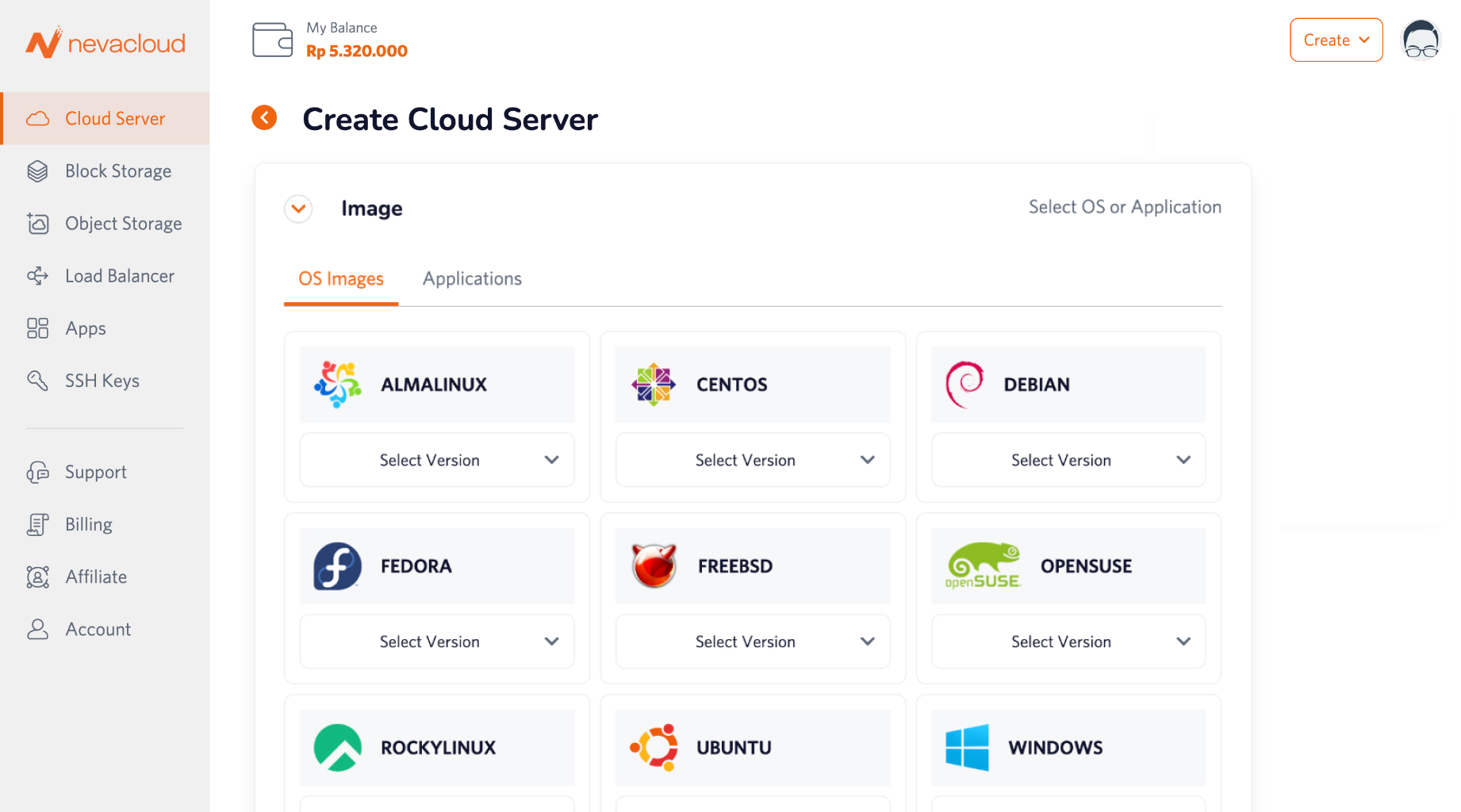The image size is (1461, 812).
Task: Open the Billing page
Action: [x=88, y=523]
